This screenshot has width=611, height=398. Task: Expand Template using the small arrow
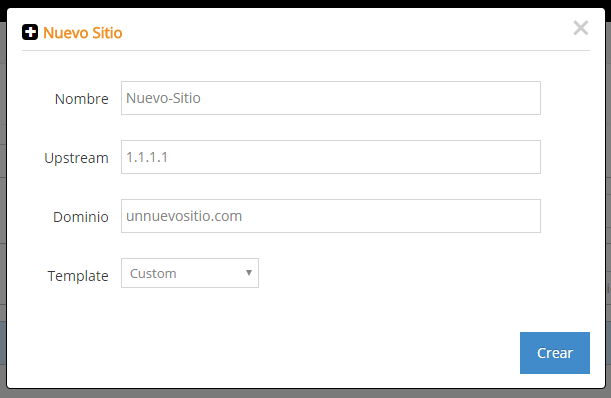tap(249, 273)
